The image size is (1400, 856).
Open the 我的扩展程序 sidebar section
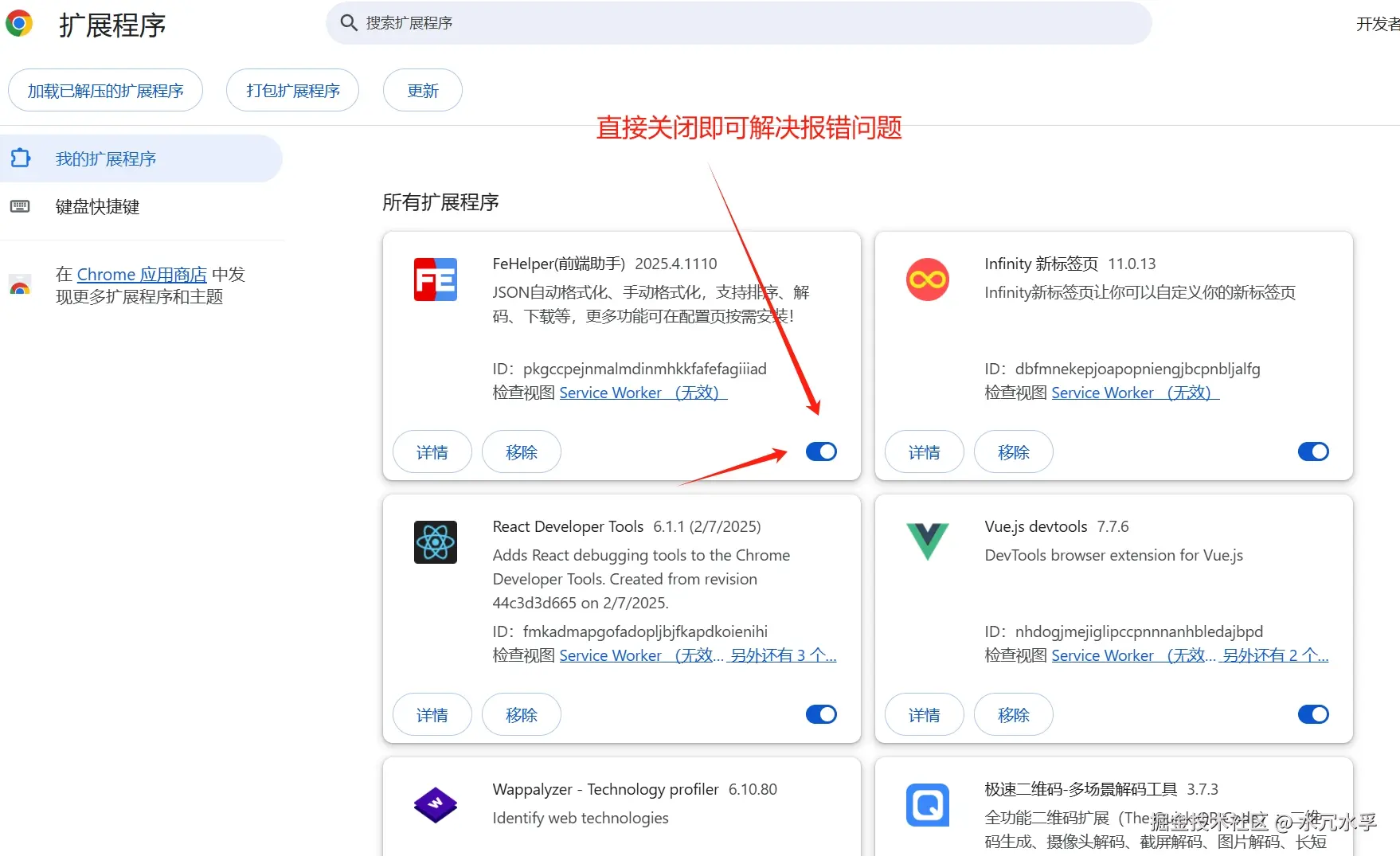click(x=141, y=158)
